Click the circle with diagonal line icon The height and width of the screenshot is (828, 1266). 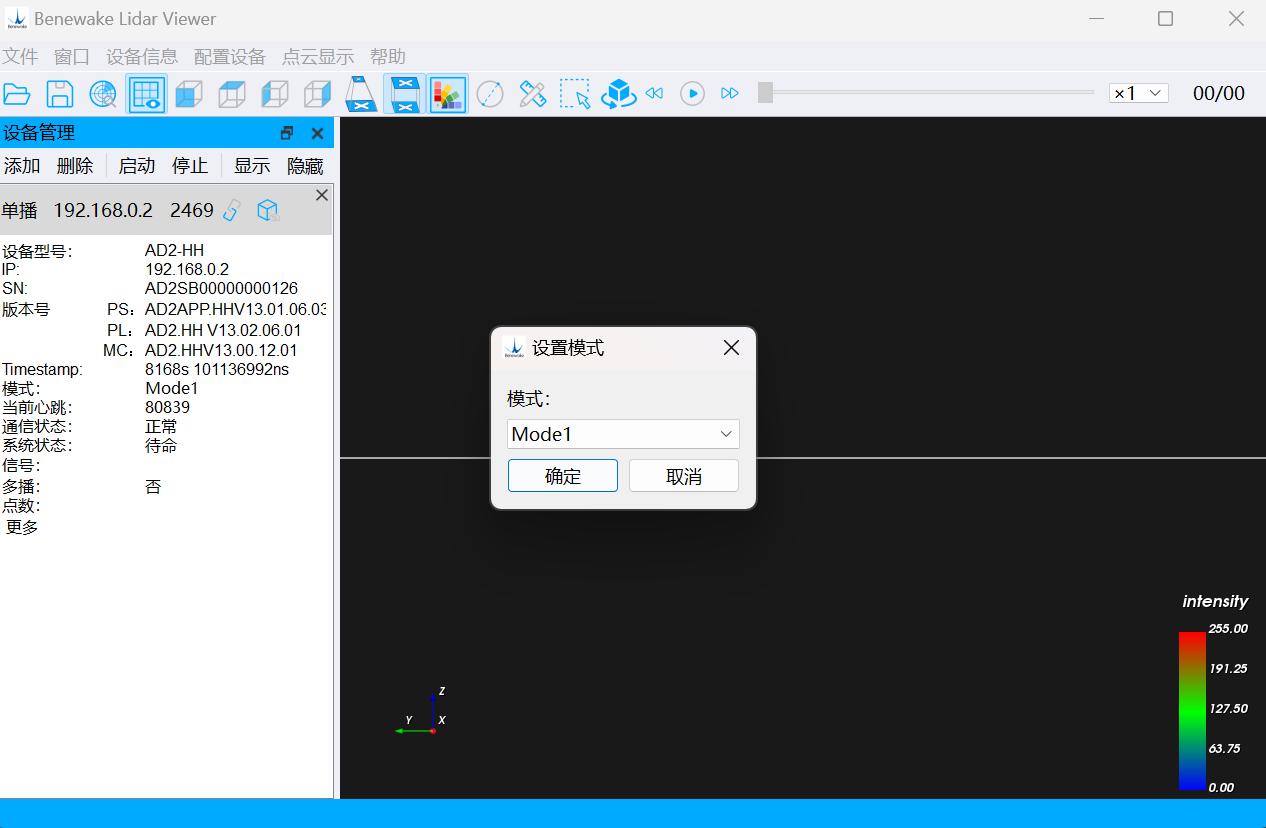point(490,94)
